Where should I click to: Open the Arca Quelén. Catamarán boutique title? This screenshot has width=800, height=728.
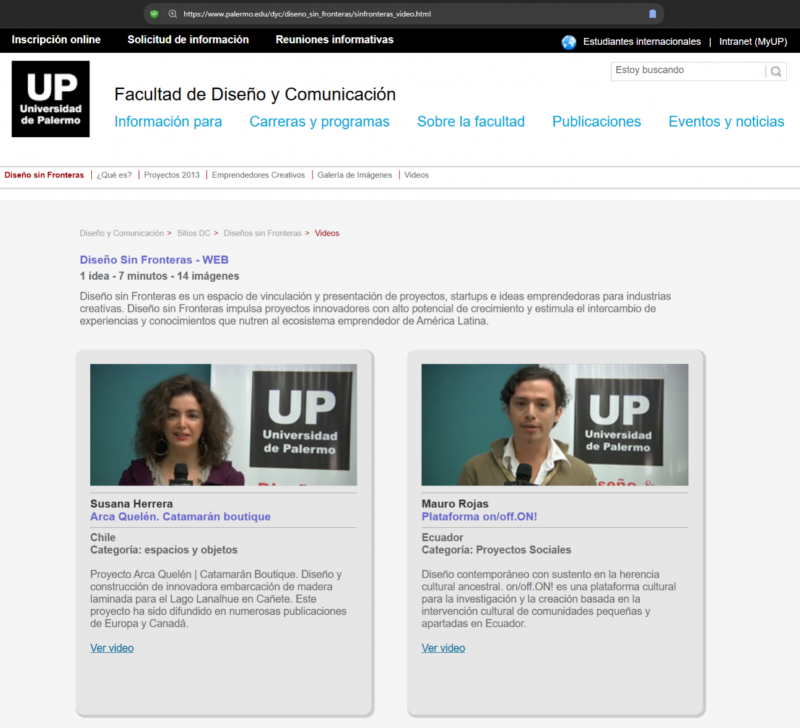click(x=180, y=517)
